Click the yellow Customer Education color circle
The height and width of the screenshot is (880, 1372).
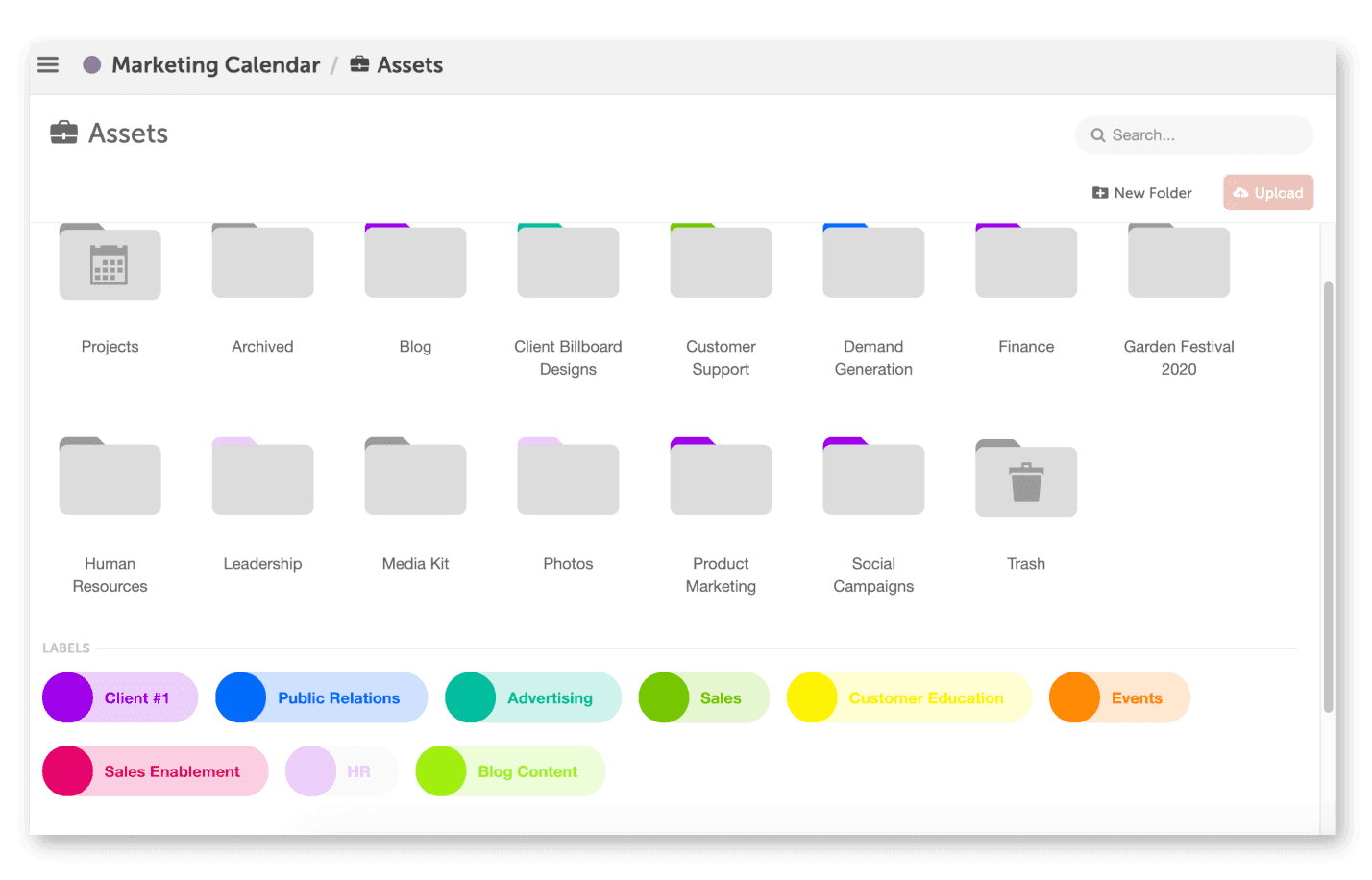pos(812,697)
